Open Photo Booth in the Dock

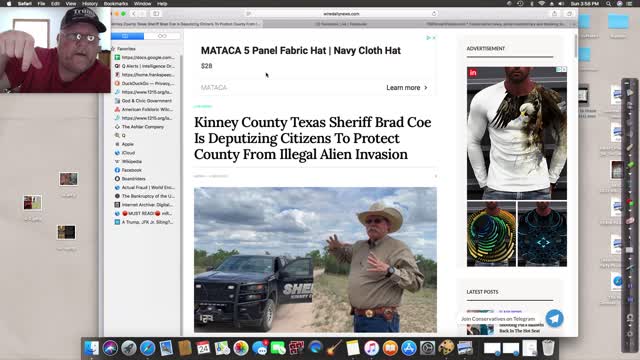click(297, 348)
